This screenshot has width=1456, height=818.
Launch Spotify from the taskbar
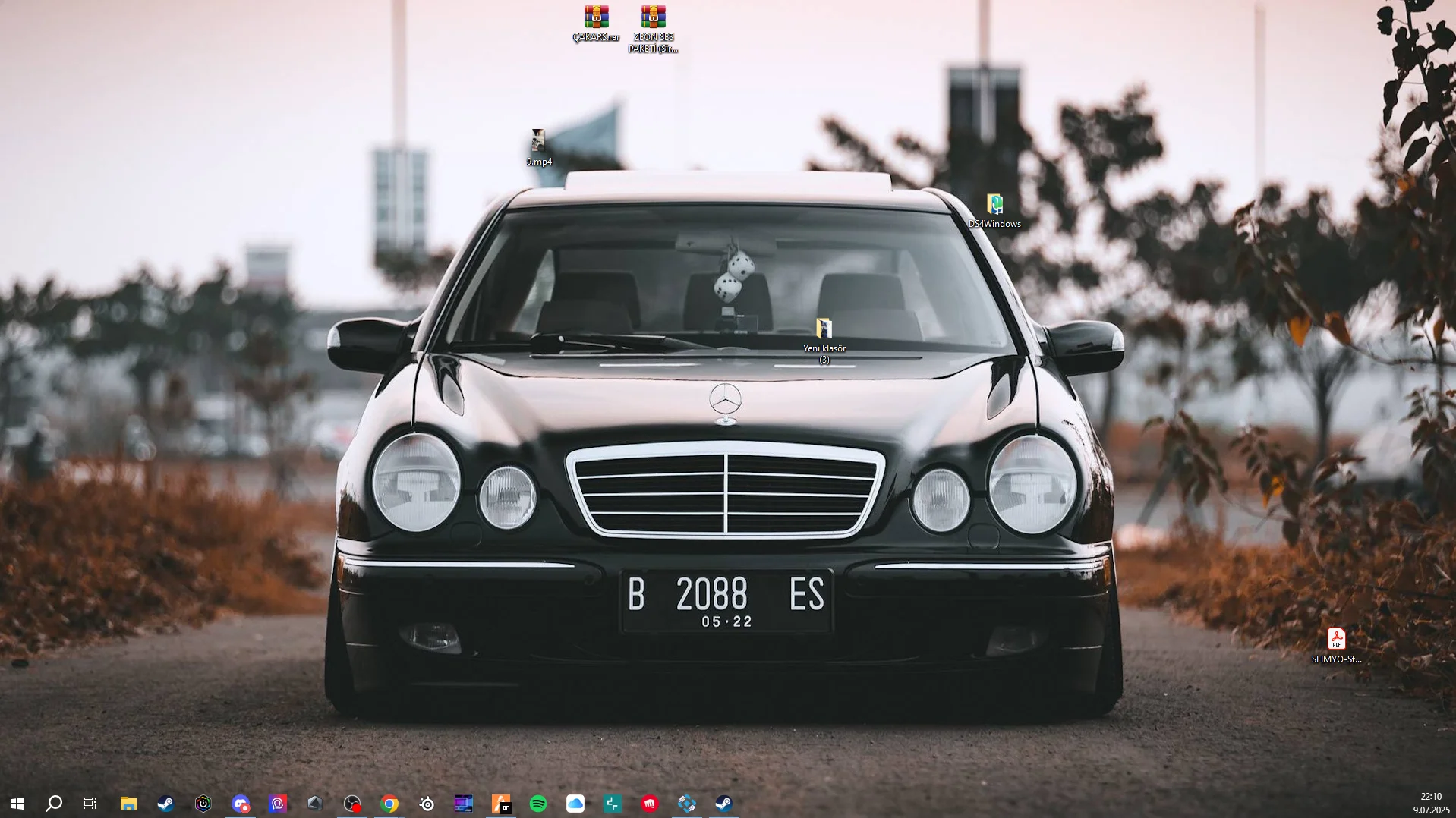pos(538,804)
